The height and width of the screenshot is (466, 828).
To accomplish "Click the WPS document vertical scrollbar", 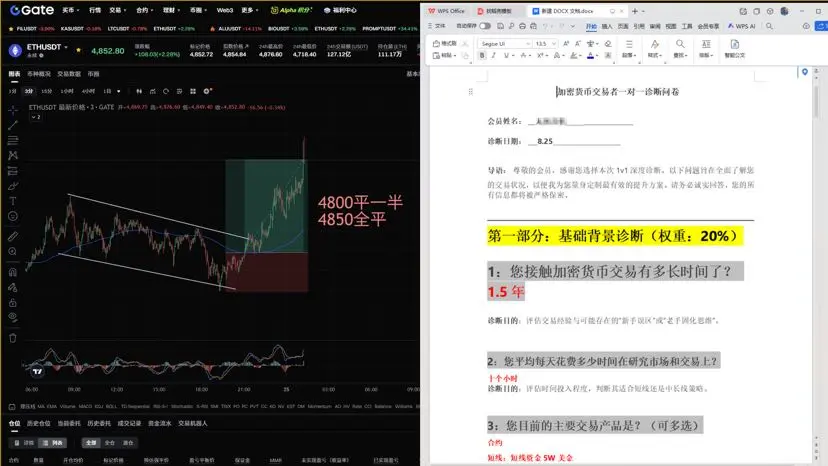I will (x=816, y=100).
